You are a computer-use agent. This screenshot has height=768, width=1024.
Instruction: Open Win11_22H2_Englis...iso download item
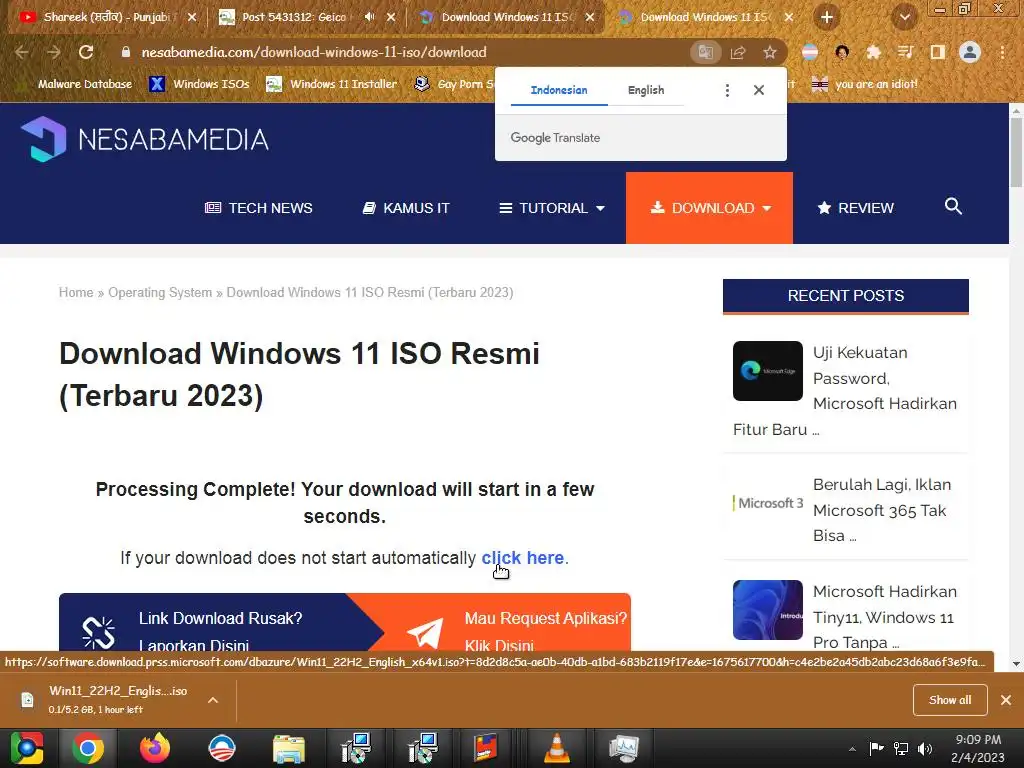tap(111, 699)
